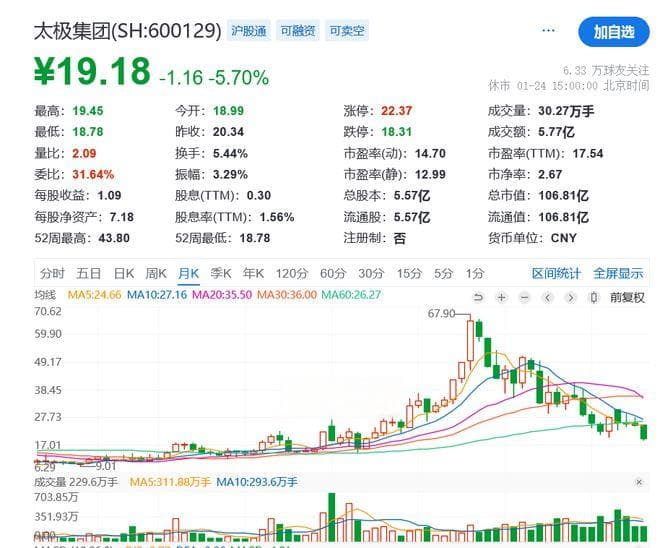Click the 67.90 peak price marker

tap(441, 314)
